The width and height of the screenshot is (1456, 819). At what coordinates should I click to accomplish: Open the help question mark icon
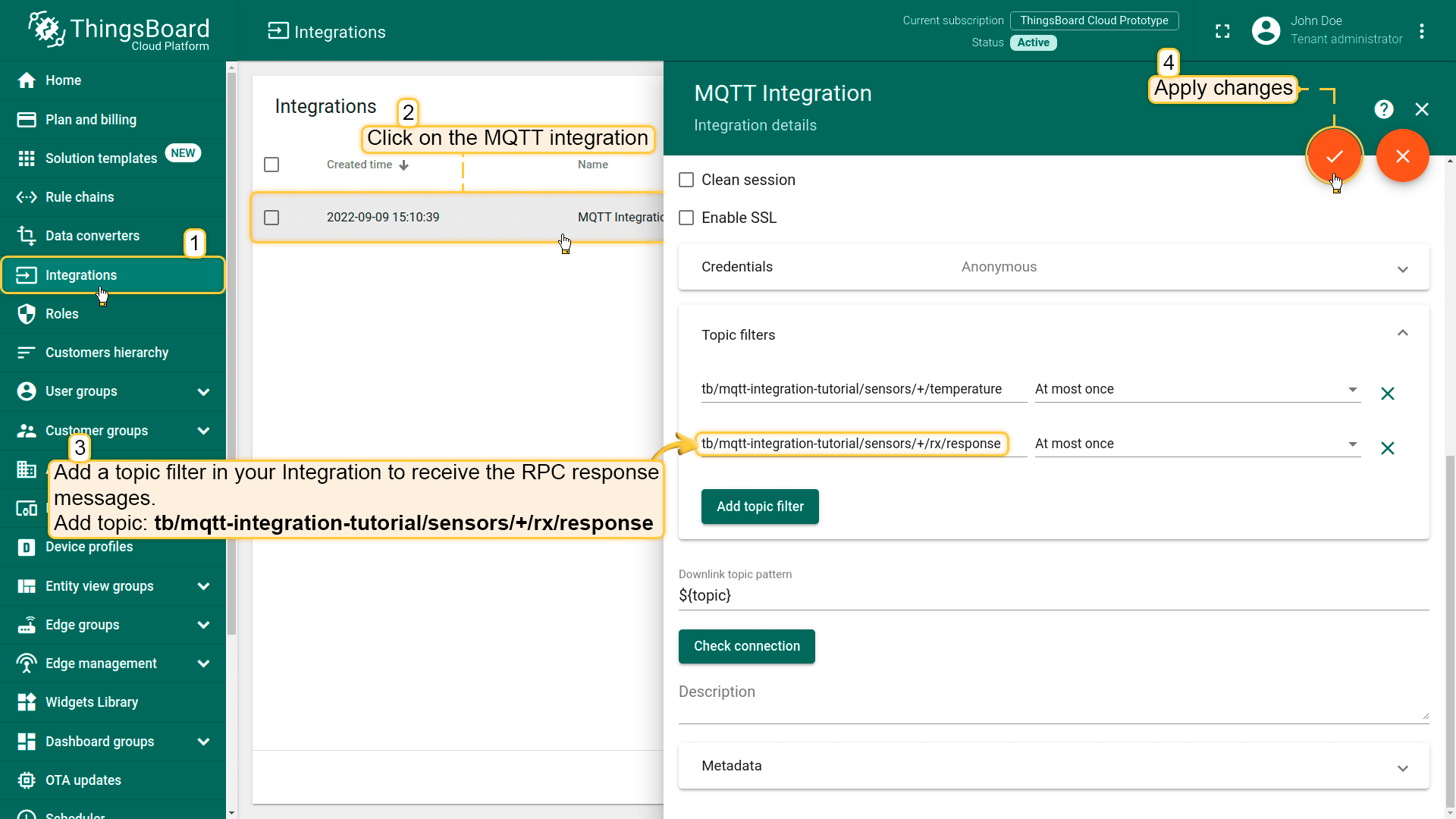click(x=1383, y=109)
